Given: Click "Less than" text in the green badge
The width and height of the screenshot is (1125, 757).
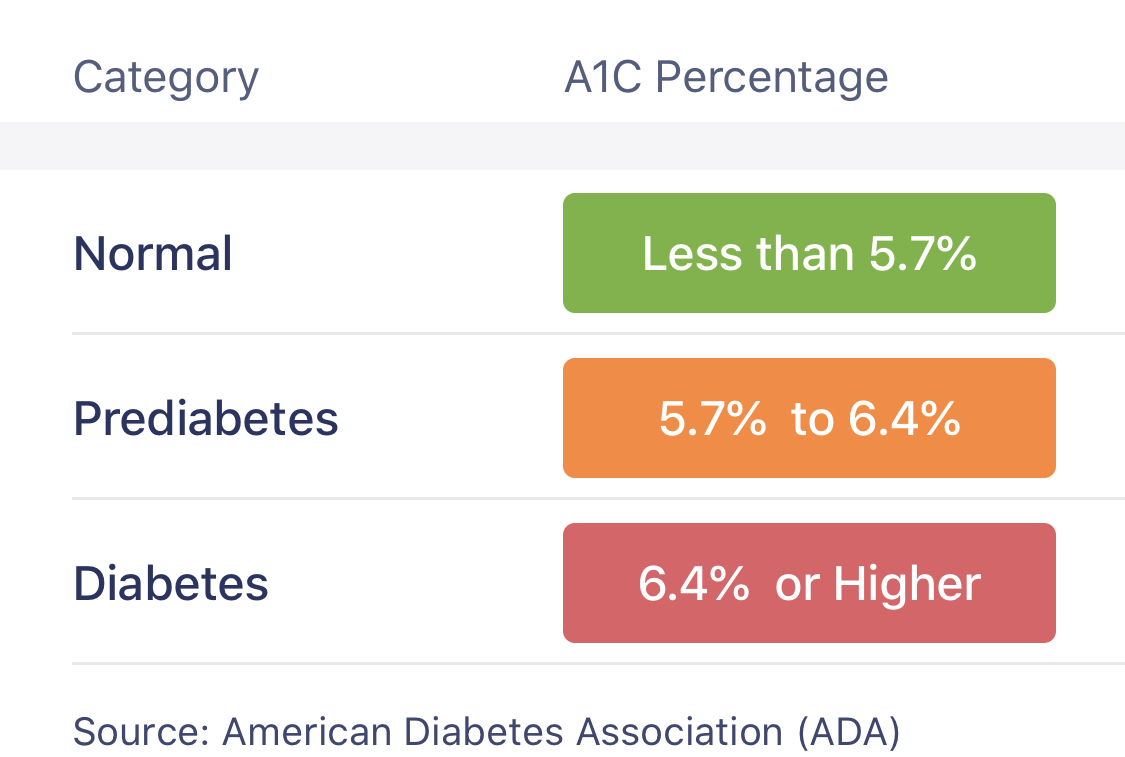Looking at the screenshot, I should pyautogui.click(x=748, y=254).
